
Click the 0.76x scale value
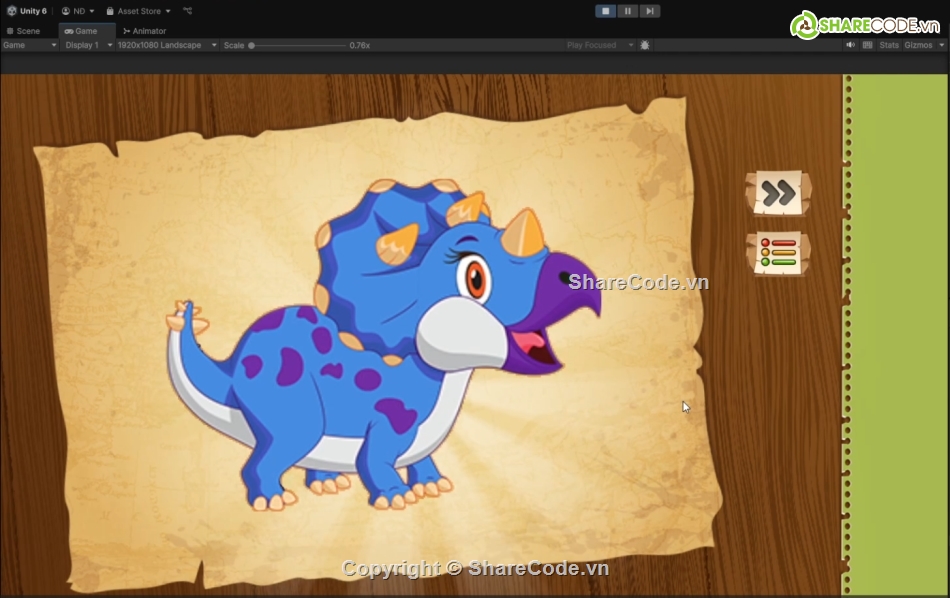pyautogui.click(x=359, y=45)
